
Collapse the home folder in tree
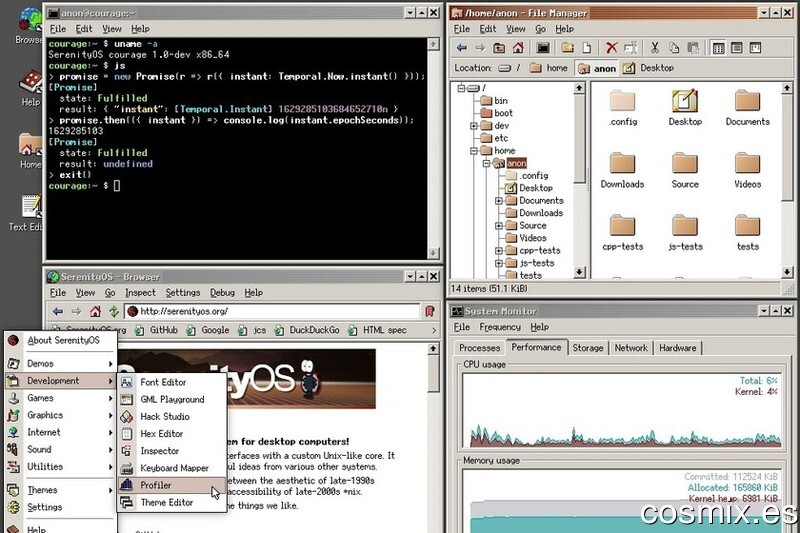[x=474, y=150]
